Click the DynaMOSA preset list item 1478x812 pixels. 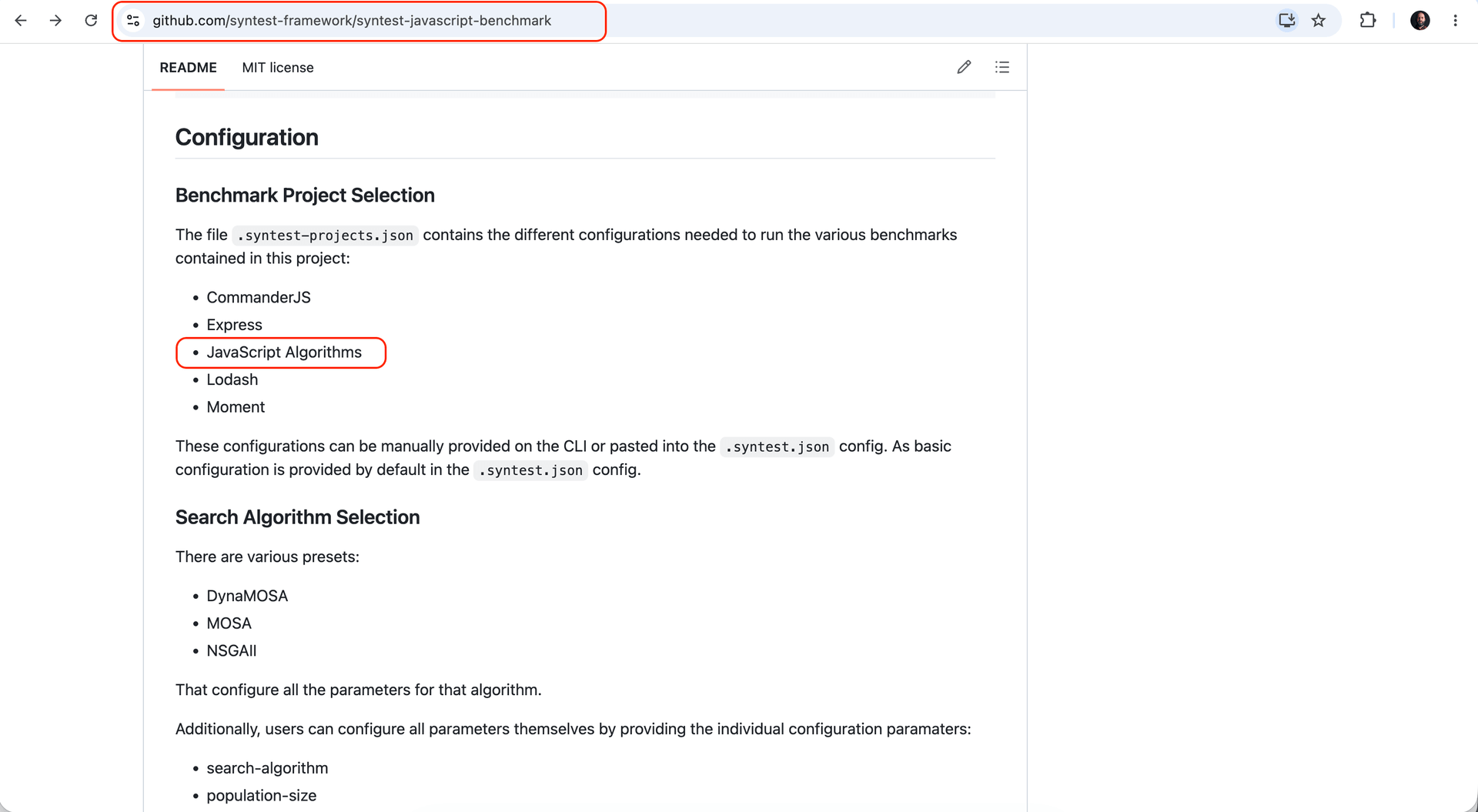coord(247,596)
